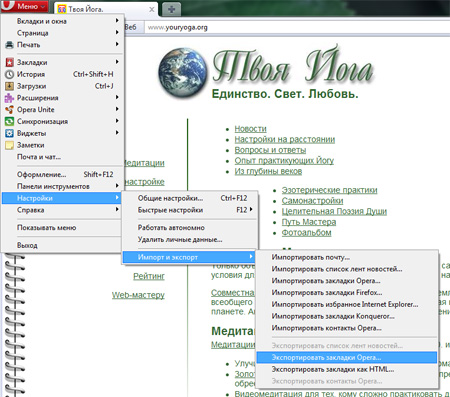Click the Print printer icon in menu
The width and height of the screenshot is (450, 397).
click(9, 45)
